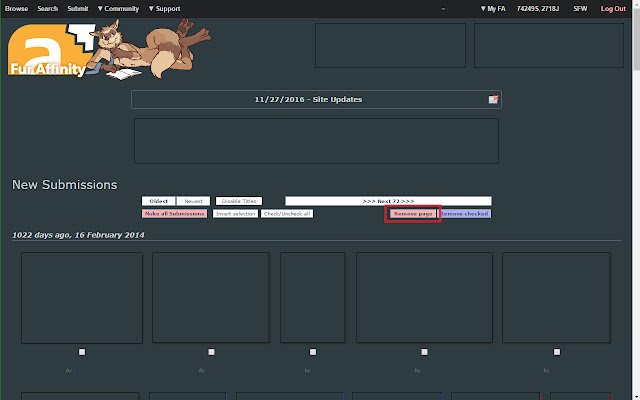The width and height of the screenshot is (640, 400).
Task: Click Nuke all Submissions button
Action: (x=174, y=214)
